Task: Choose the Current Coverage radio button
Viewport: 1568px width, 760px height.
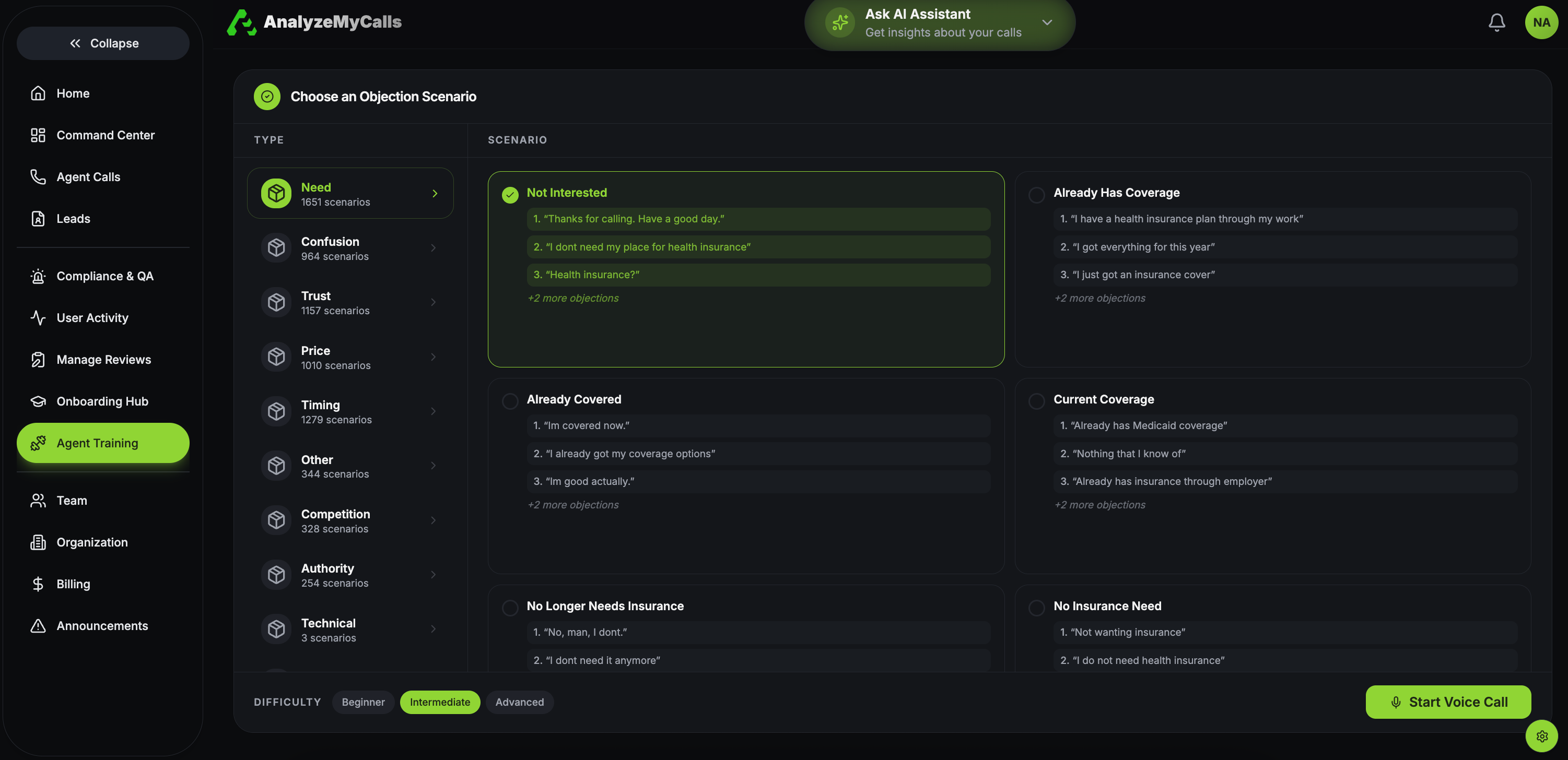Action: (1036, 401)
